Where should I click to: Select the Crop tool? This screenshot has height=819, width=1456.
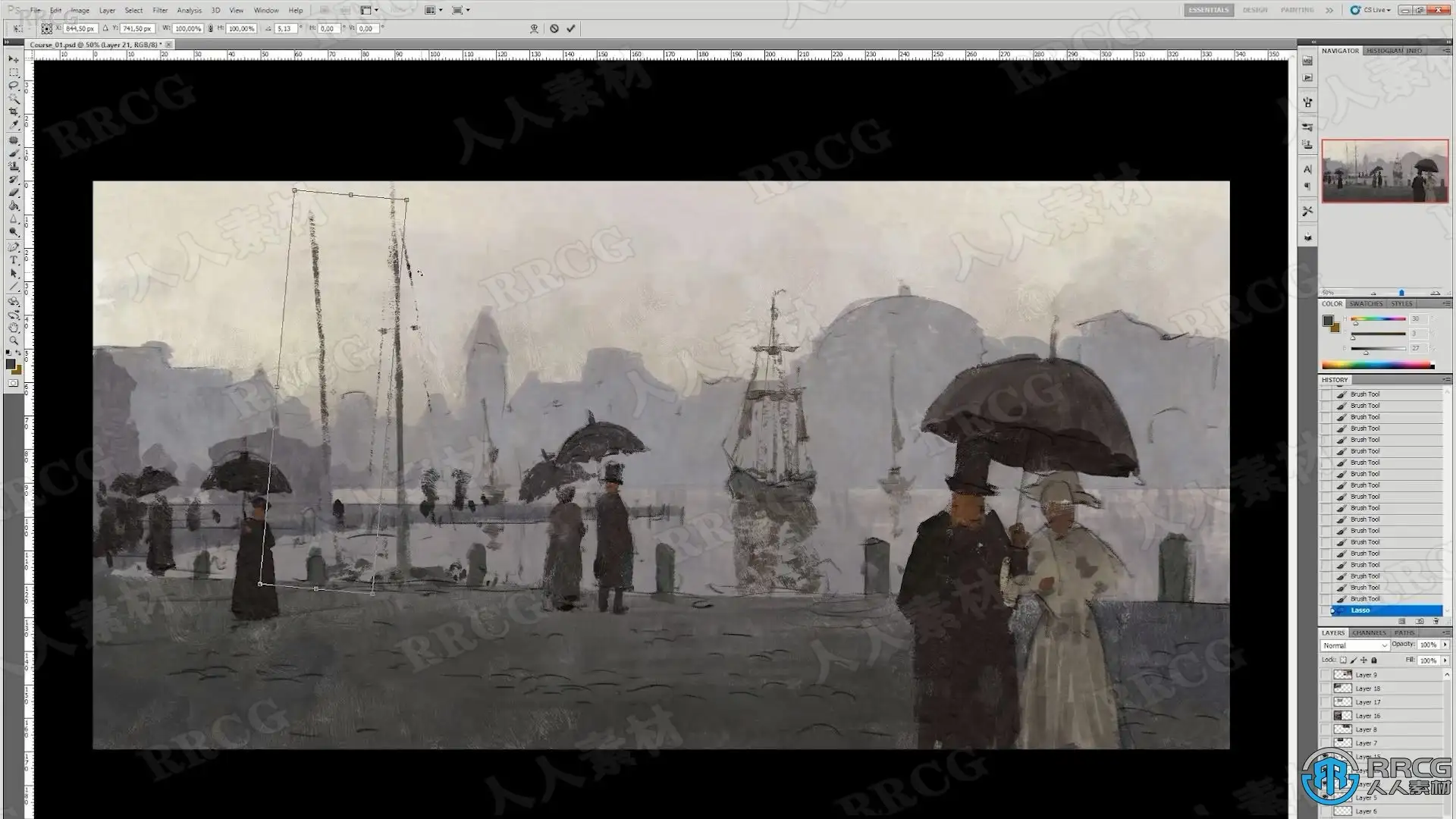point(13,112)
